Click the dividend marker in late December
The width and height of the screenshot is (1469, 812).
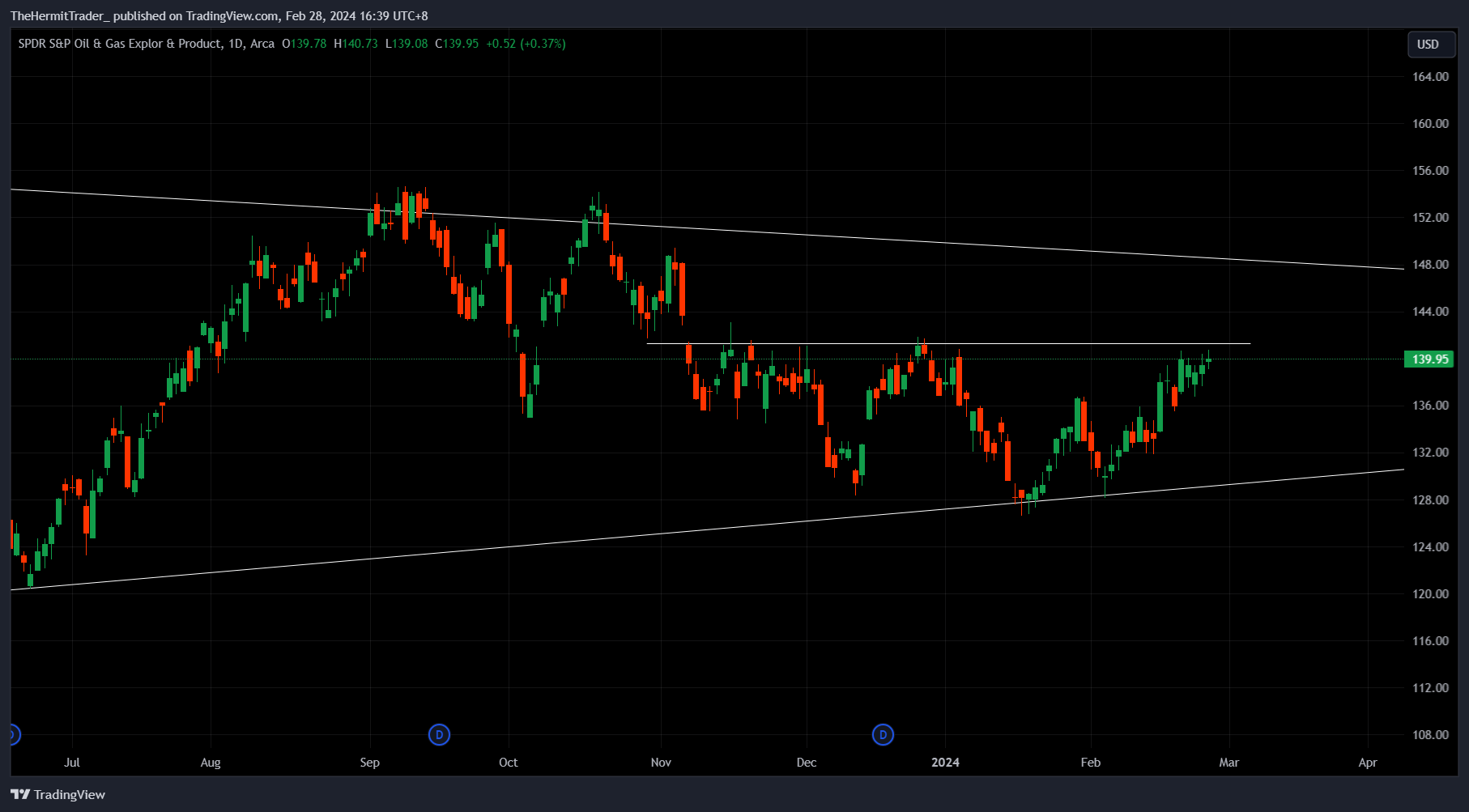[883, 735]
